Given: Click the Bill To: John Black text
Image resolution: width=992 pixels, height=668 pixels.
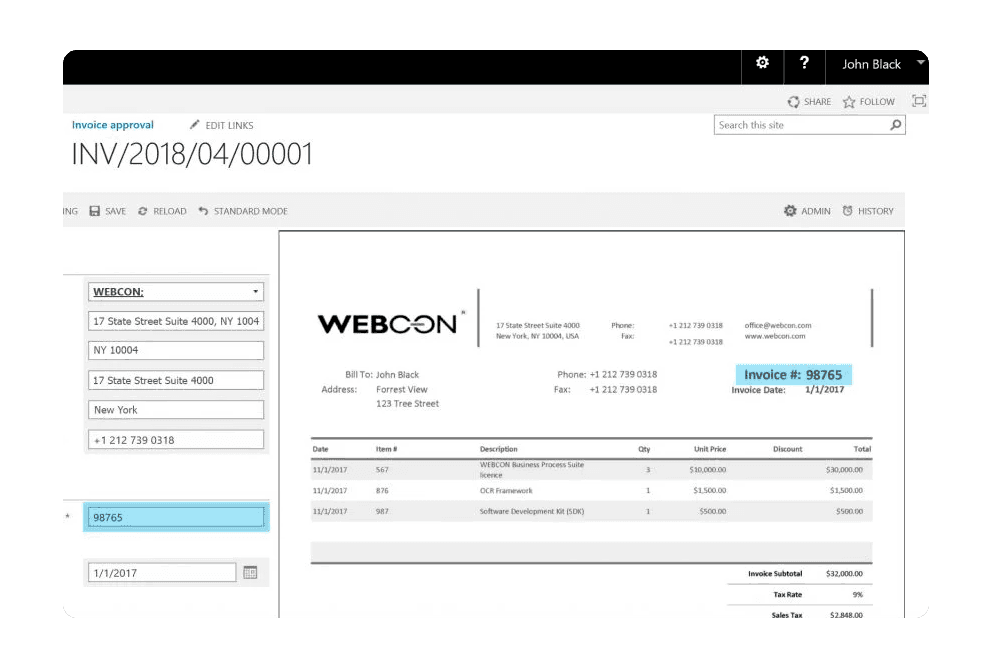Looking at the screenshot, I should coord(382,375).
